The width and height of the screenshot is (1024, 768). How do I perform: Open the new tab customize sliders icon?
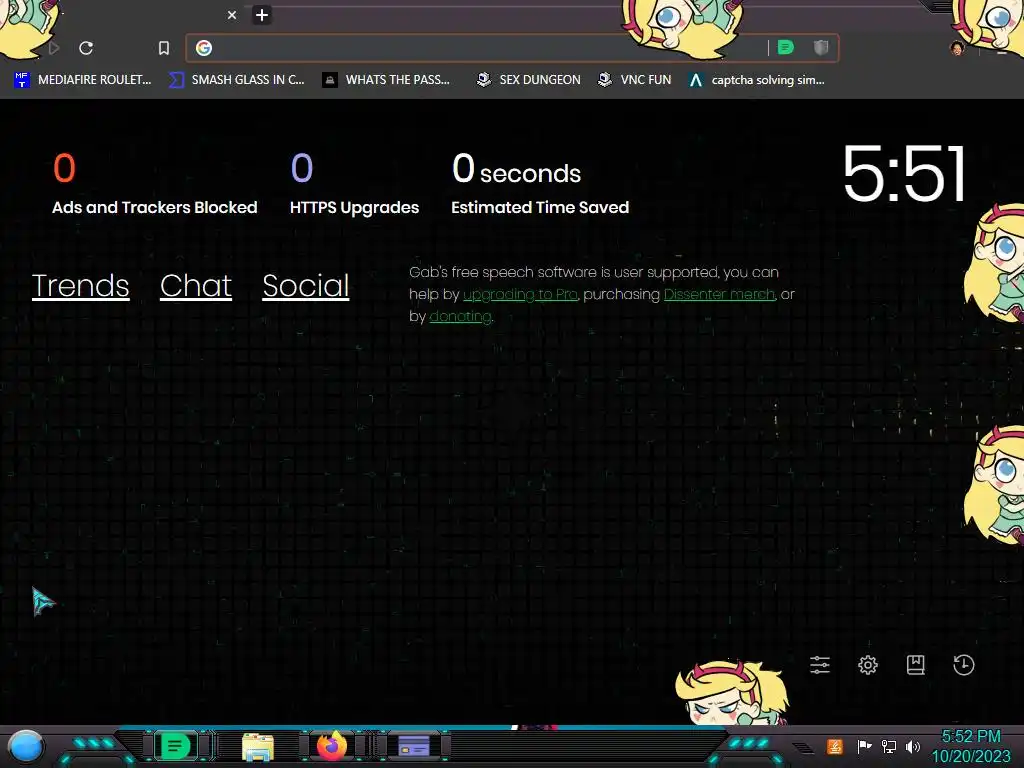tap(820, 665)
